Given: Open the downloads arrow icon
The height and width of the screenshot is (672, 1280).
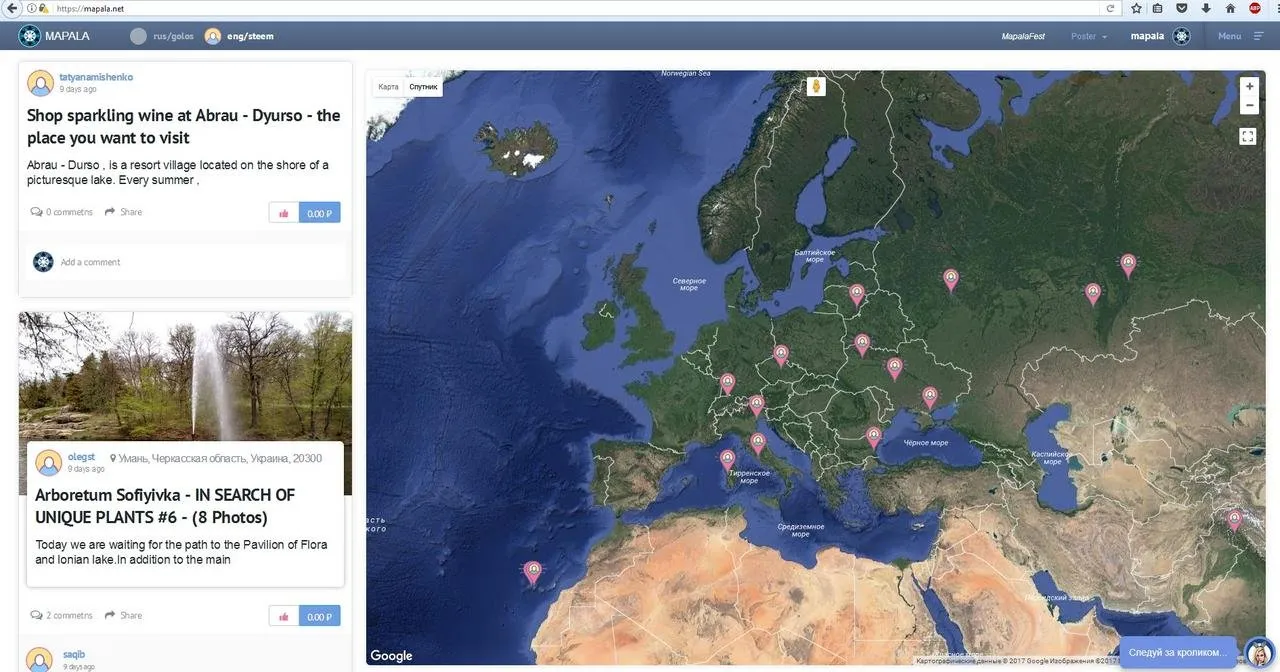Looking at the screenshot, I should click(x=1206, y=8).
